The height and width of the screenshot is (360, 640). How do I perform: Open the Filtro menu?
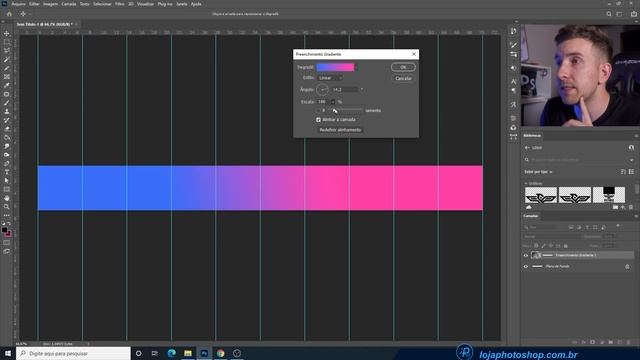[x=120, y=4]
